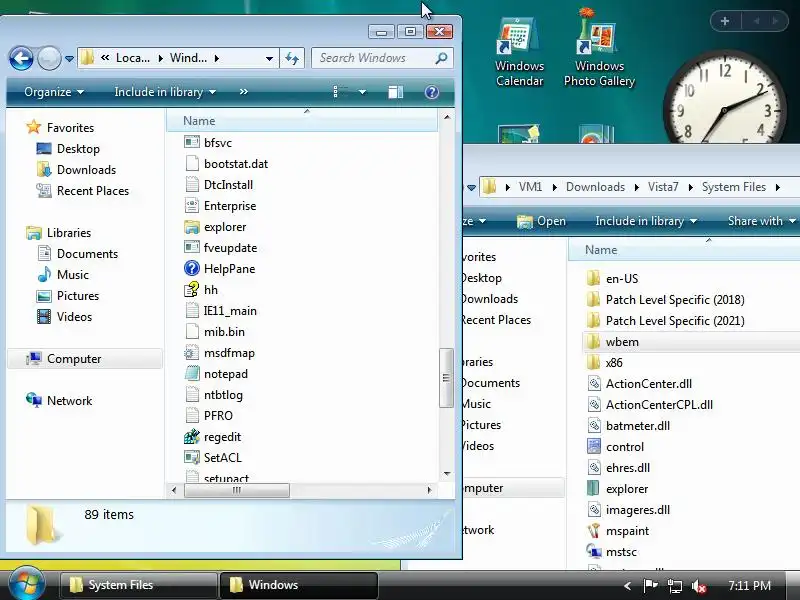800x600 pixels.
Task: Open Include in library menu in front window
Action: pos(165,92)
